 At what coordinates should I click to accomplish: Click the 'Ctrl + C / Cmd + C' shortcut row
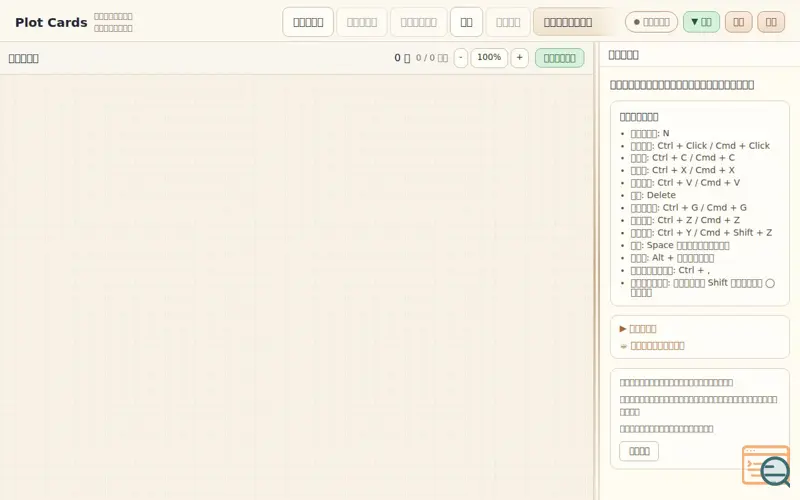683,158
